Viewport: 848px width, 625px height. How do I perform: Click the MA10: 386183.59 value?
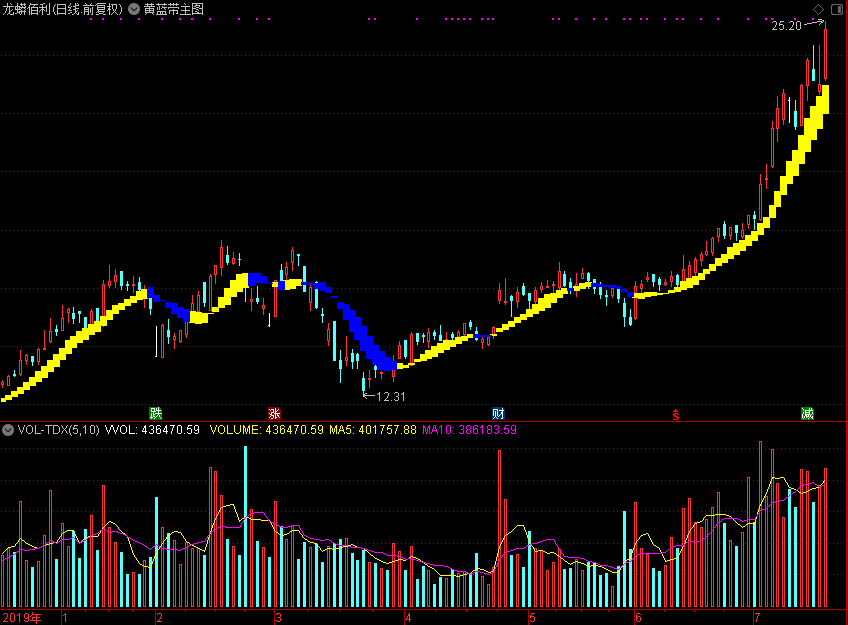click(469, 430)
